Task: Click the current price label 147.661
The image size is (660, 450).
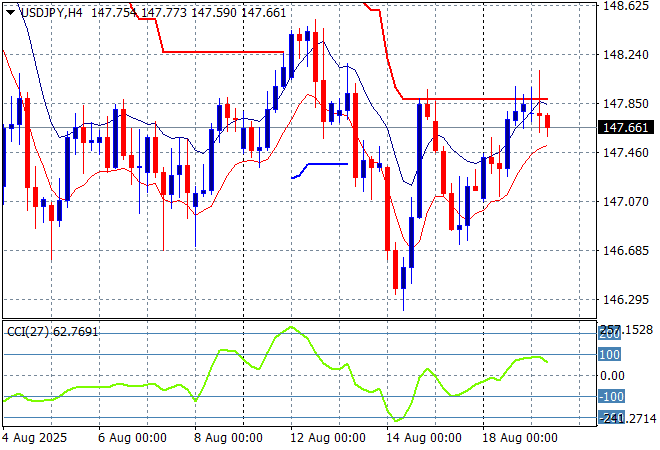Action: 626,128
